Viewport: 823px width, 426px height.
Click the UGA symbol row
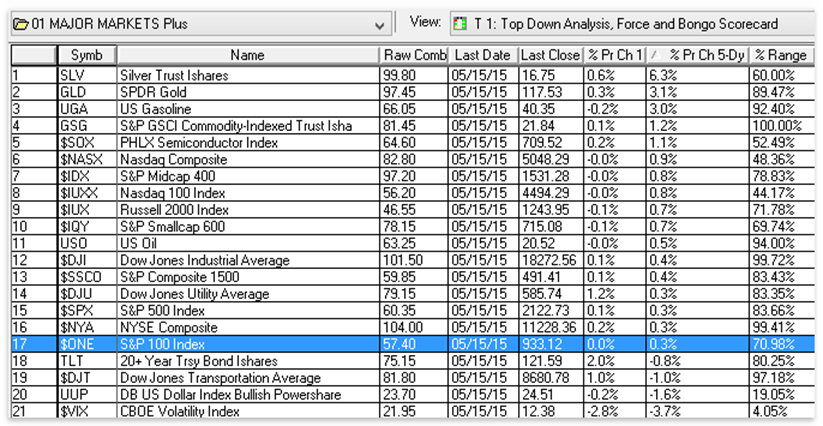pyautogui.click(x=87, y=109)
